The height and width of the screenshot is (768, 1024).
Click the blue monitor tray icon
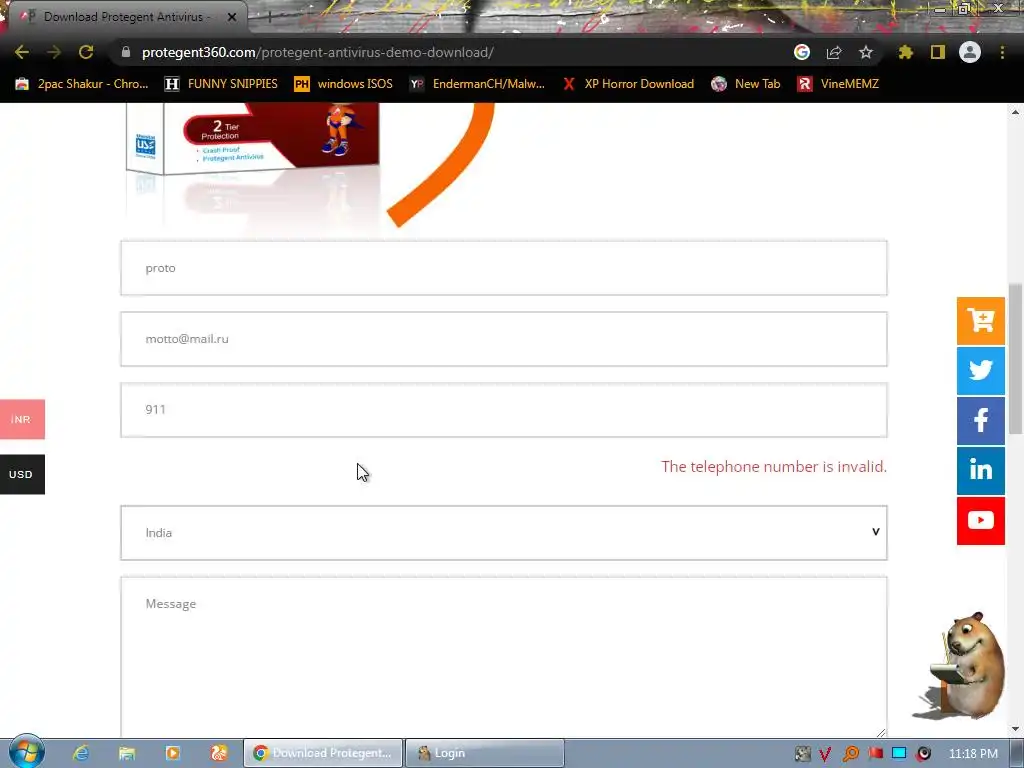point(899,754)
